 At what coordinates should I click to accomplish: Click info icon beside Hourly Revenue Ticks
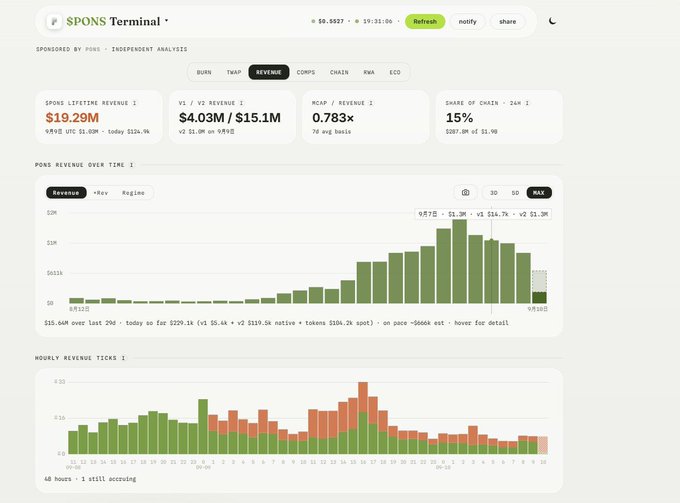[123, 358]
